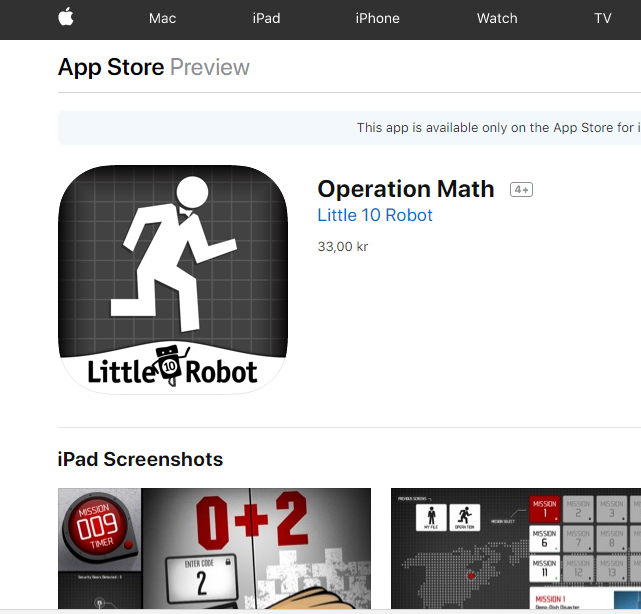Open the iPad menu item
Screen dimensions: 641x614
click(x=266, y=18)
